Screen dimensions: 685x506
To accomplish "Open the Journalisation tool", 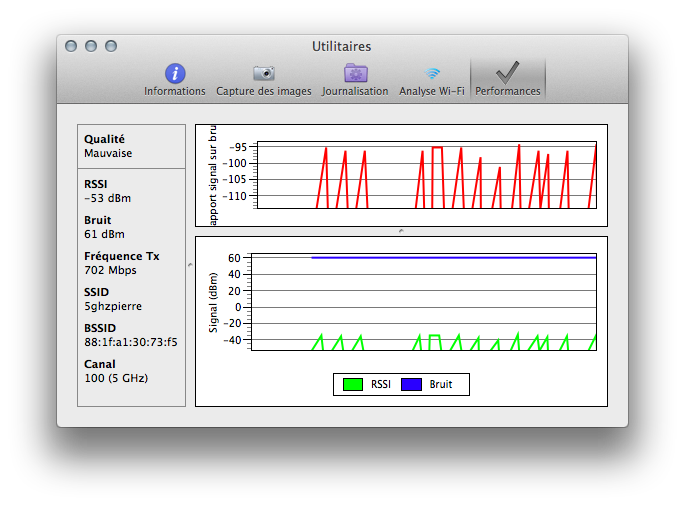I will pyautogui.click(x=355, y=74).
